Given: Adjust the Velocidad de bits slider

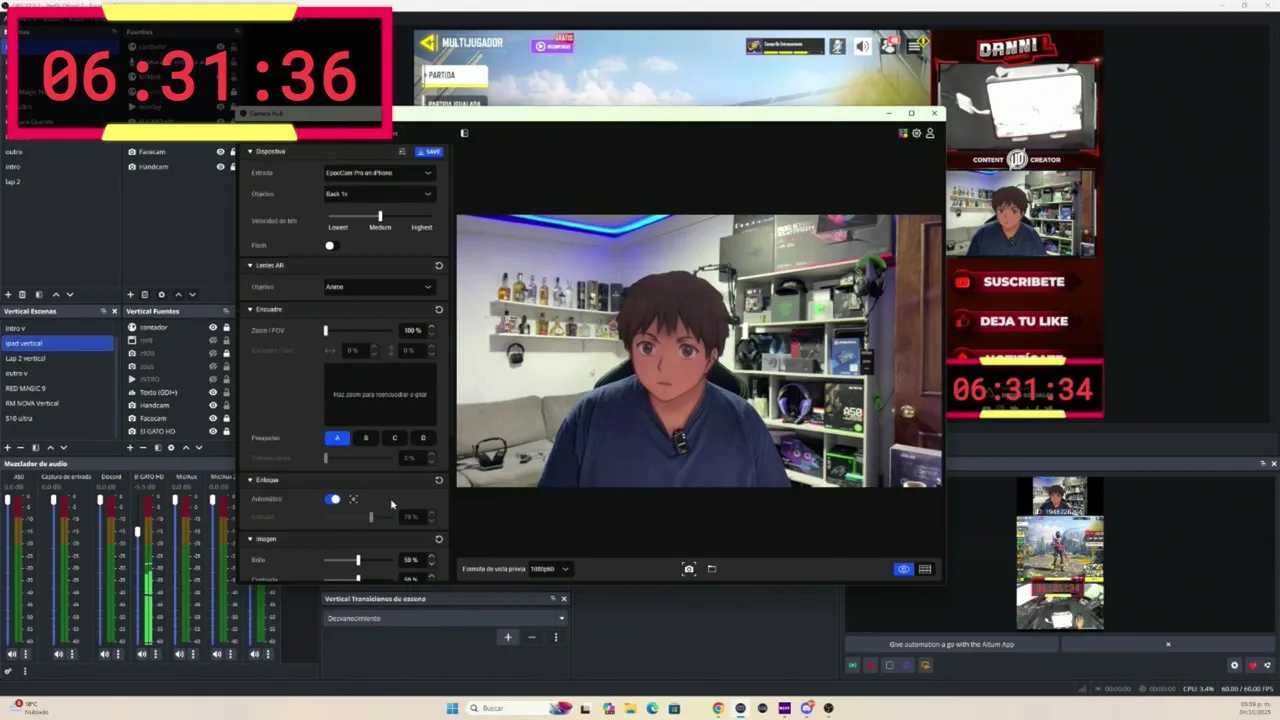Looking at the screenshot, I should (380, 216).
